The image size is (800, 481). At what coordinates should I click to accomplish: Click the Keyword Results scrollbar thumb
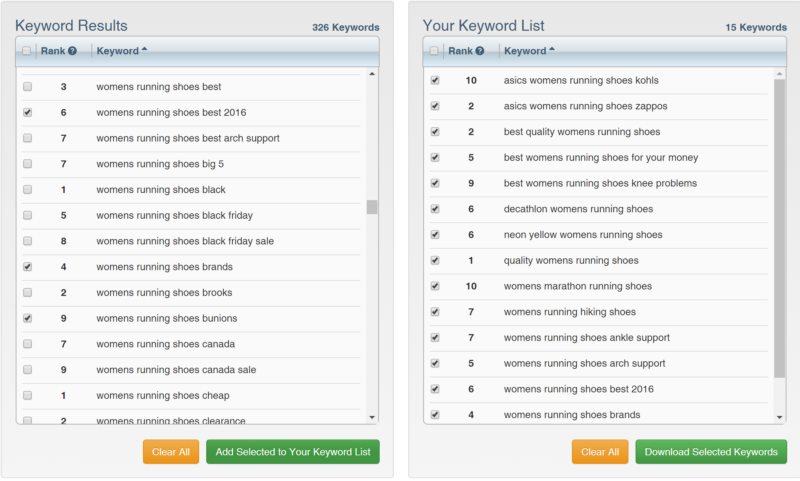pos(372,207)
